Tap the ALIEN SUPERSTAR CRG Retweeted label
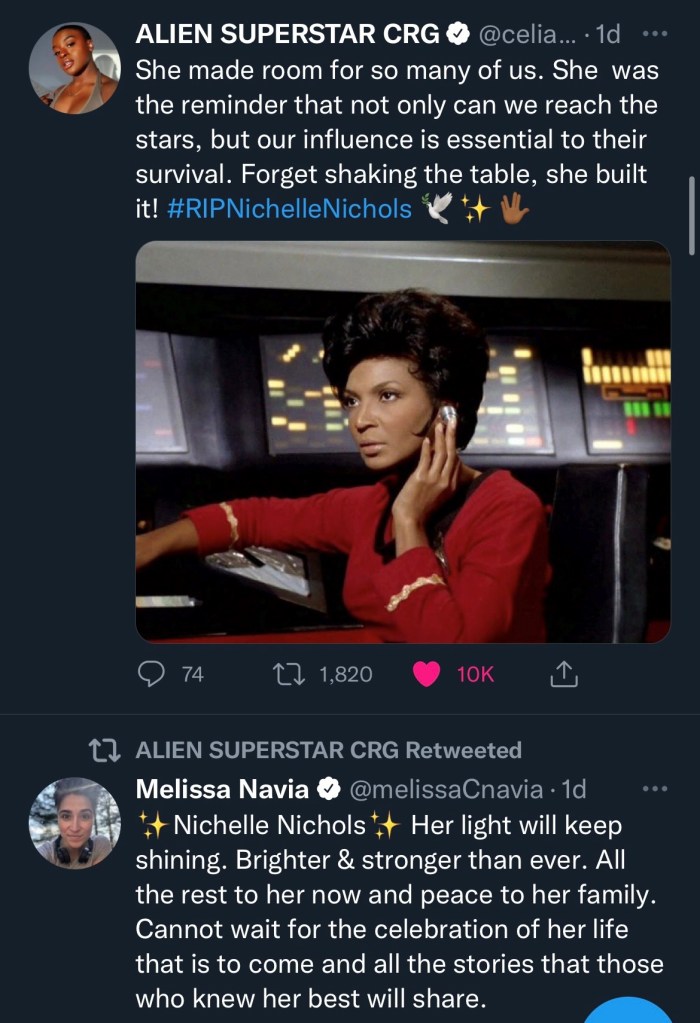Screen dimensions: 700x1023 [x=328, y=750]
